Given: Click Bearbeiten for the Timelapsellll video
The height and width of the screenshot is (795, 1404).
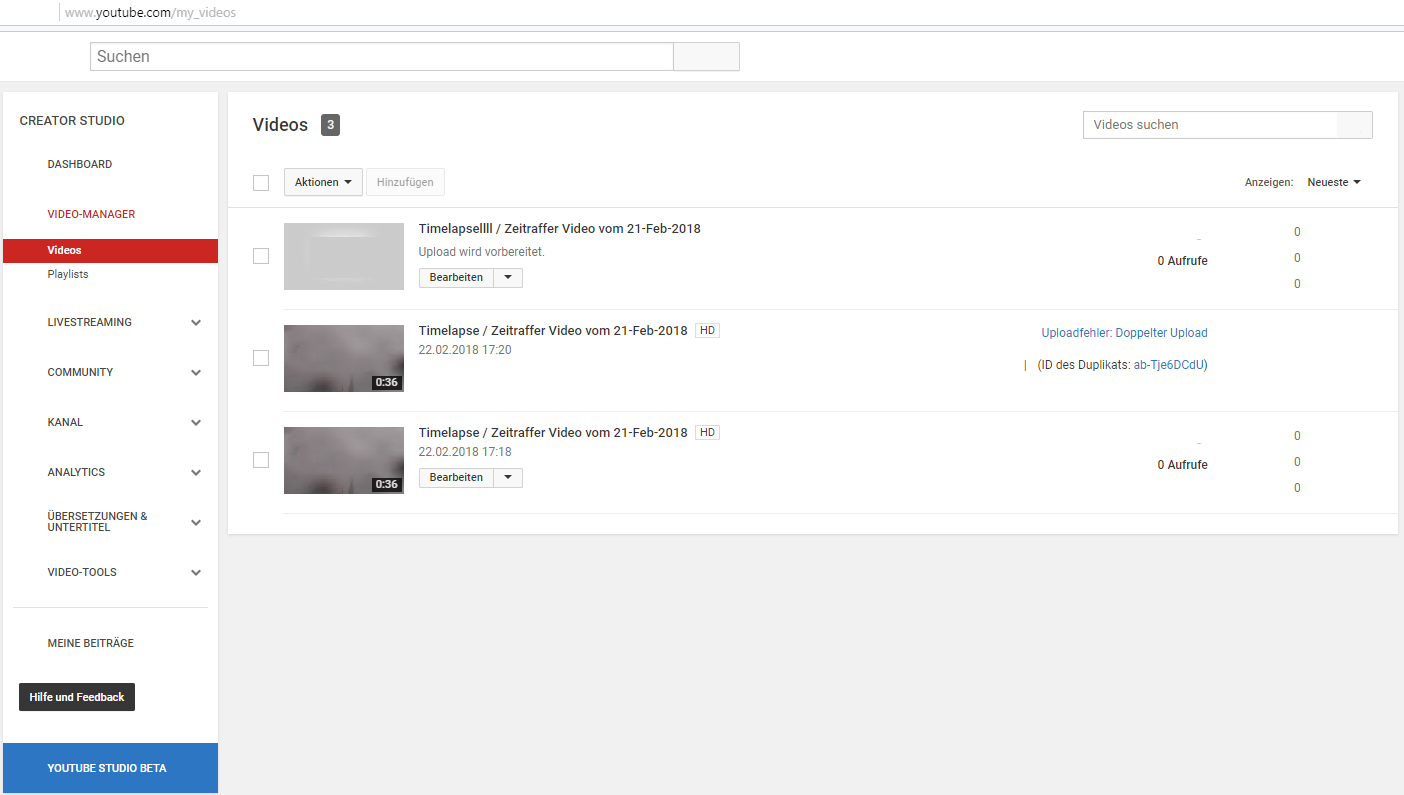Looking at the screenshot, I should click(456, 278).
